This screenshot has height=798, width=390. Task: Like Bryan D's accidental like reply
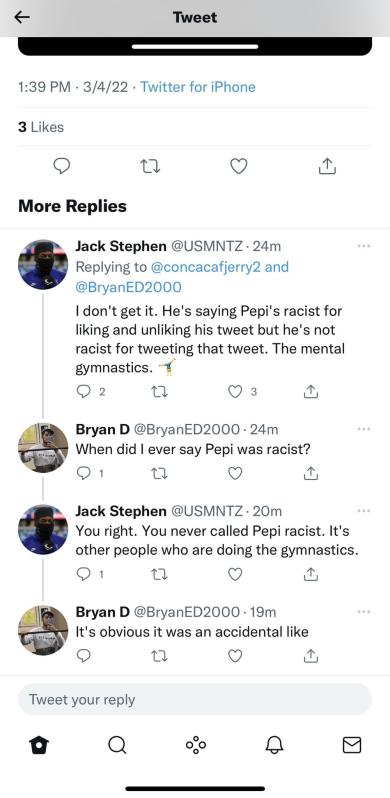(234, 657)
